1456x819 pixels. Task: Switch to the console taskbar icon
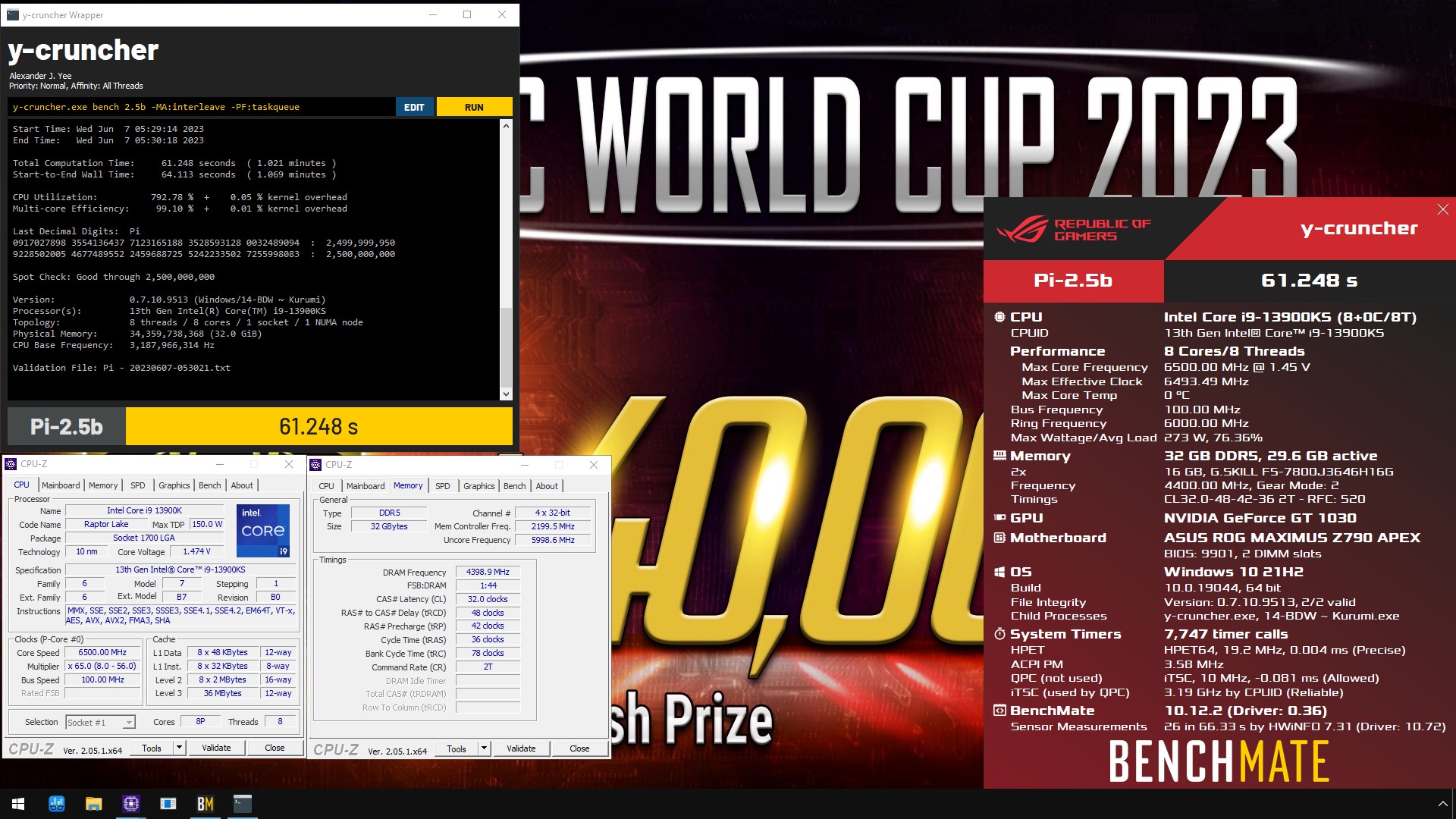(242, 804)
